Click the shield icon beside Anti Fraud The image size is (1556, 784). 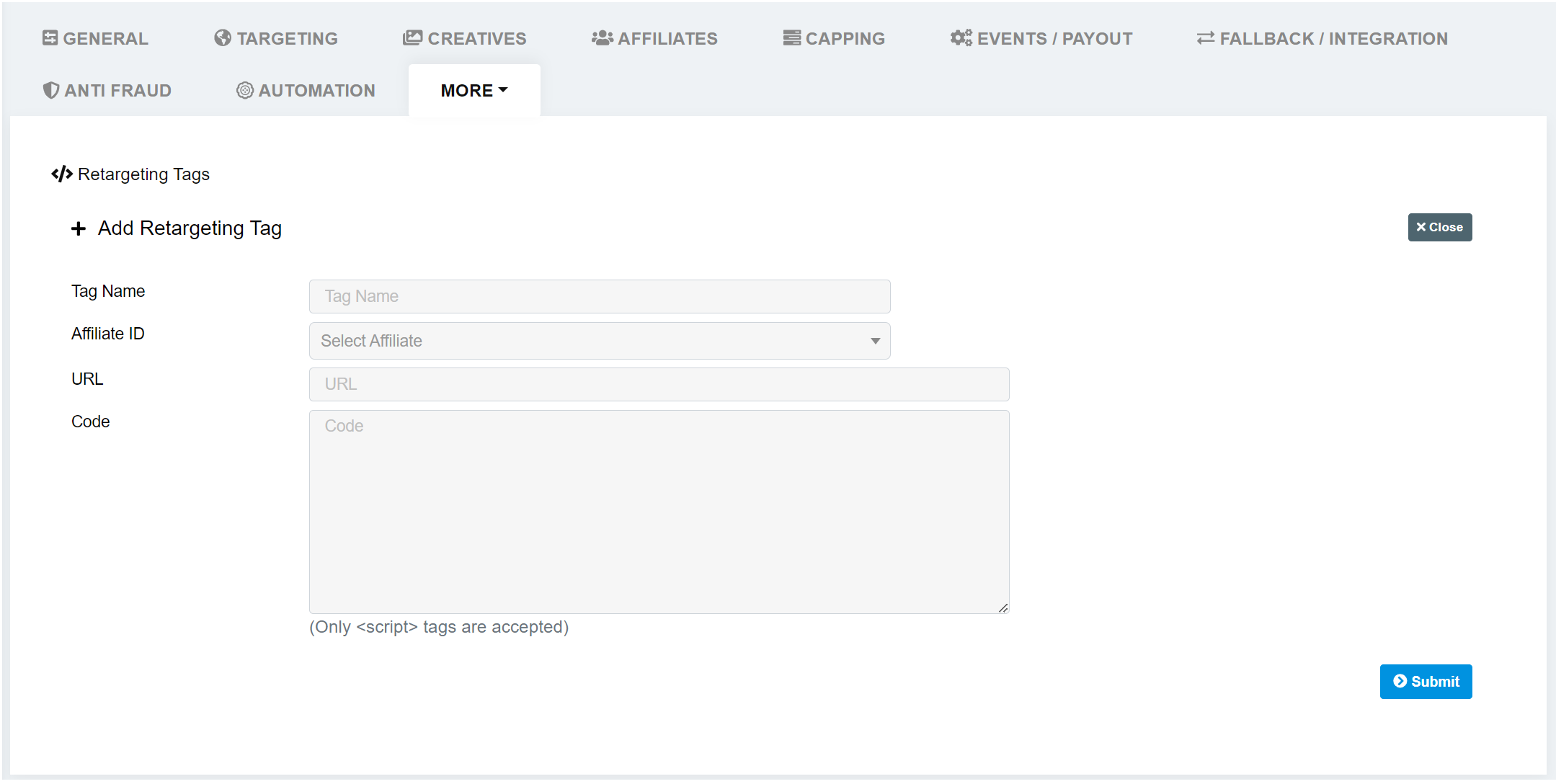tap(50, 90)
